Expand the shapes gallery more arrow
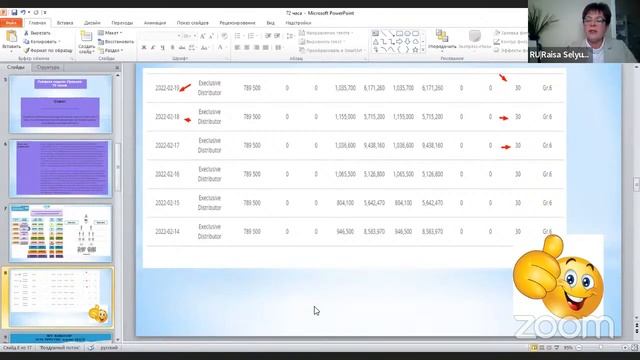The height and width of the screenshot is (360, 640). click(x=423, y=50)
